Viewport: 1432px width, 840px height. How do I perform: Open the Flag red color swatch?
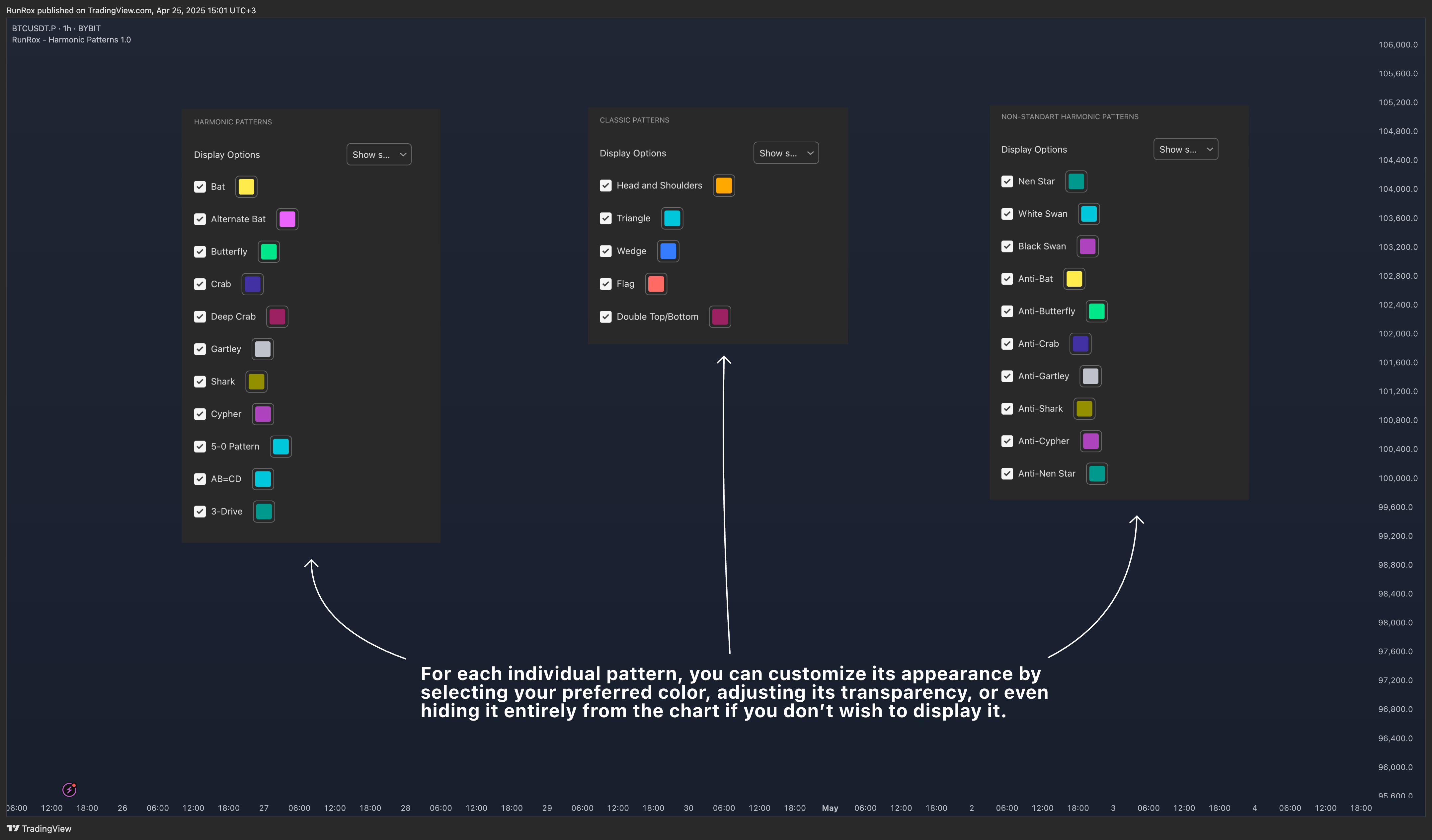pos(656,284)
